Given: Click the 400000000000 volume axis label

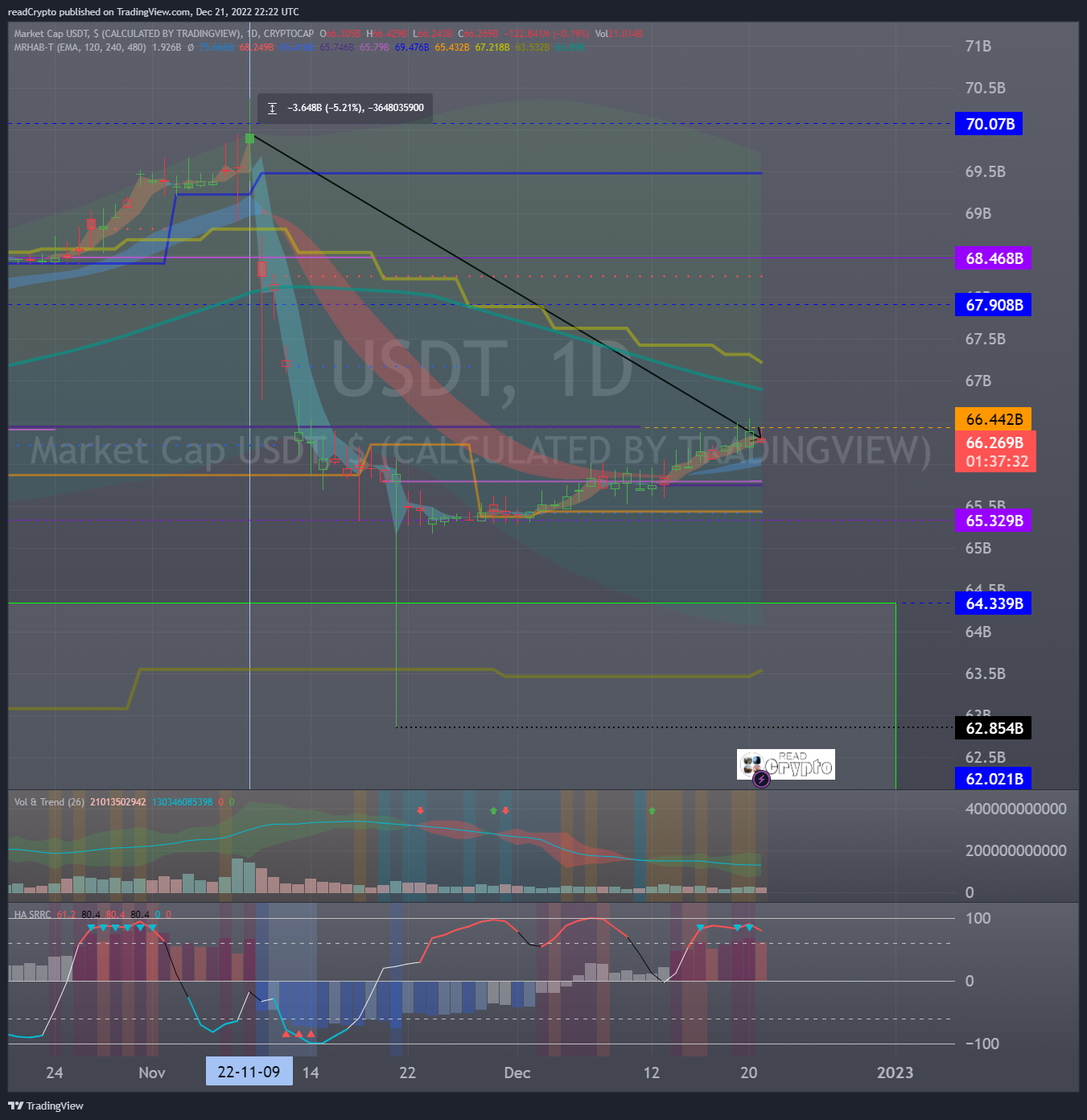Looking at the screenshot, I should [1015, 809].
